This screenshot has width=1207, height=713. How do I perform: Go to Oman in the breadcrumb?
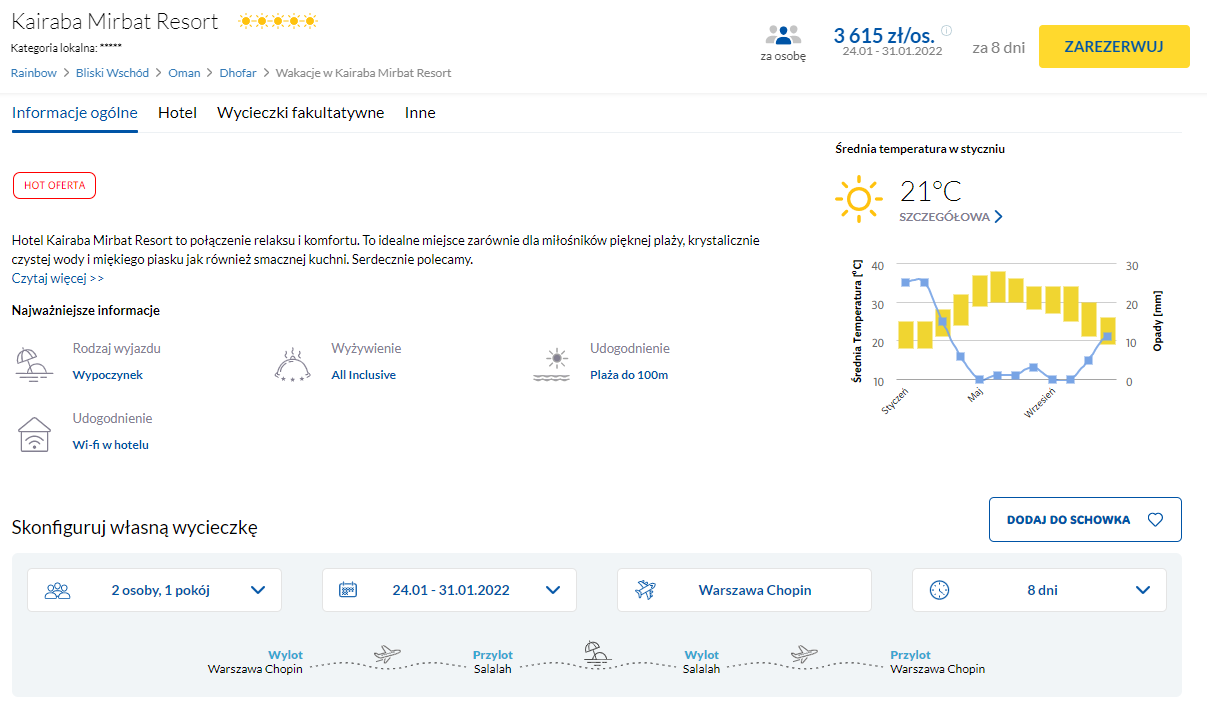click(x=184, y=73)
